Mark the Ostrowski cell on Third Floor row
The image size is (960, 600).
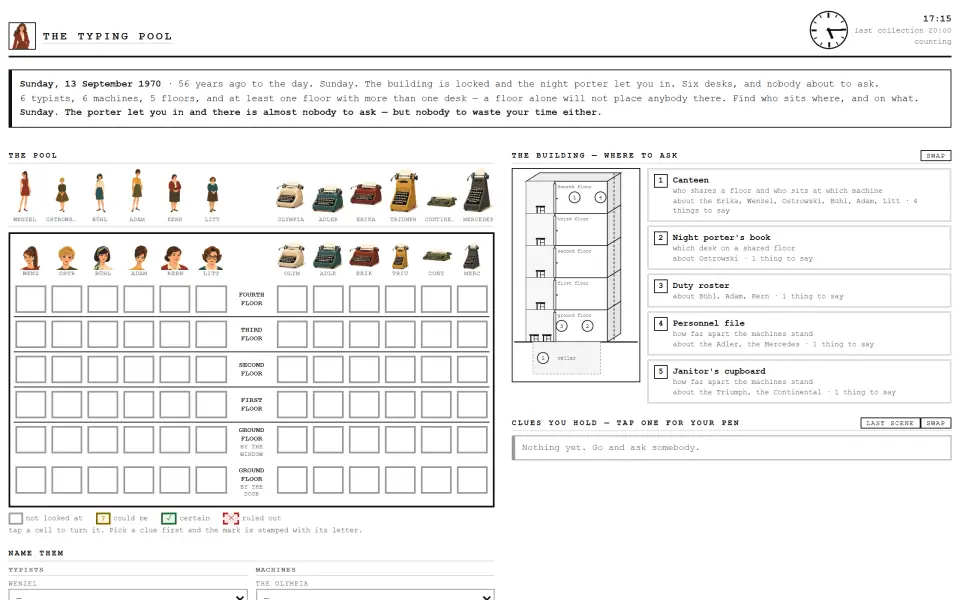[x=67, y=334]
